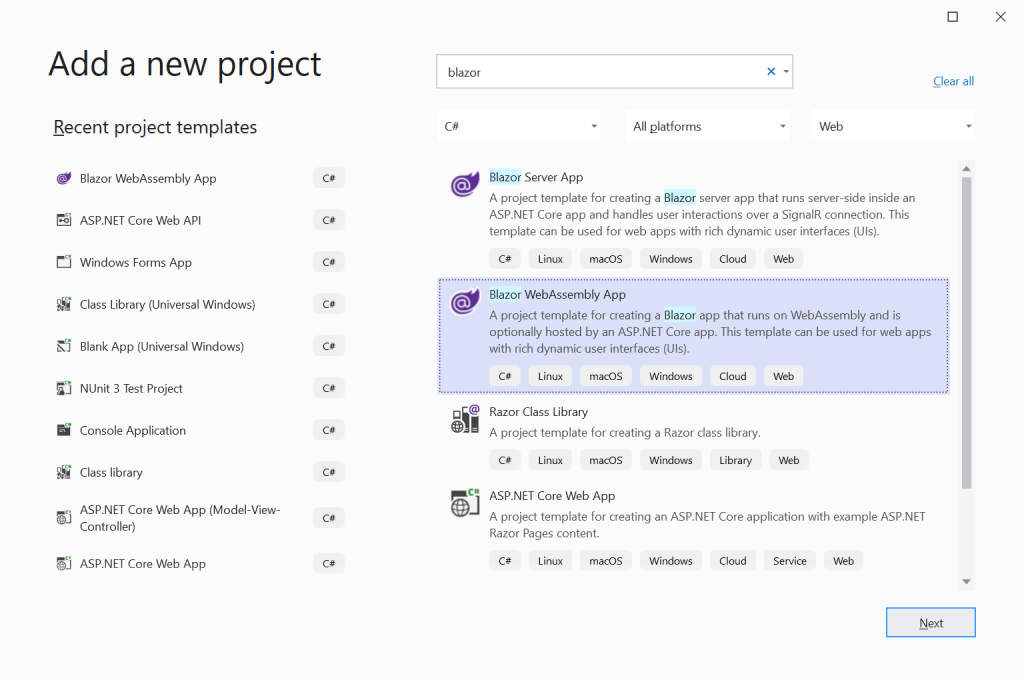1024x680 pixels.
Task: Click the NUnit 3 Test Project icon
Action: coord(64,387)
